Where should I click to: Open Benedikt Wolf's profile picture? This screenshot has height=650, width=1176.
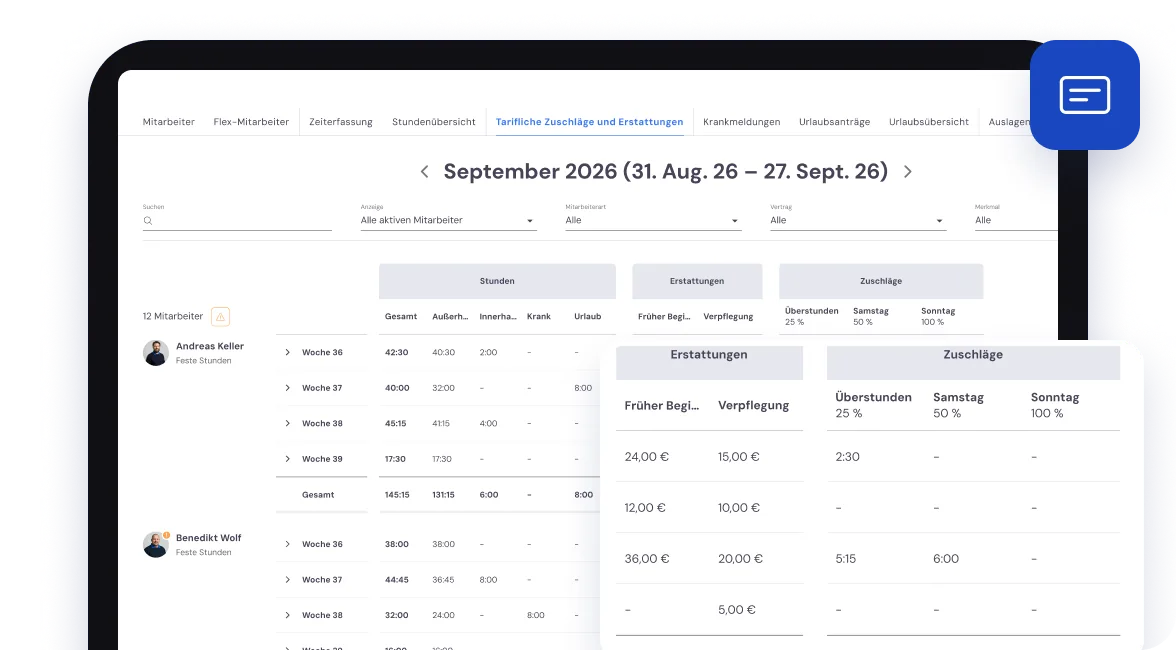point(156,545)
